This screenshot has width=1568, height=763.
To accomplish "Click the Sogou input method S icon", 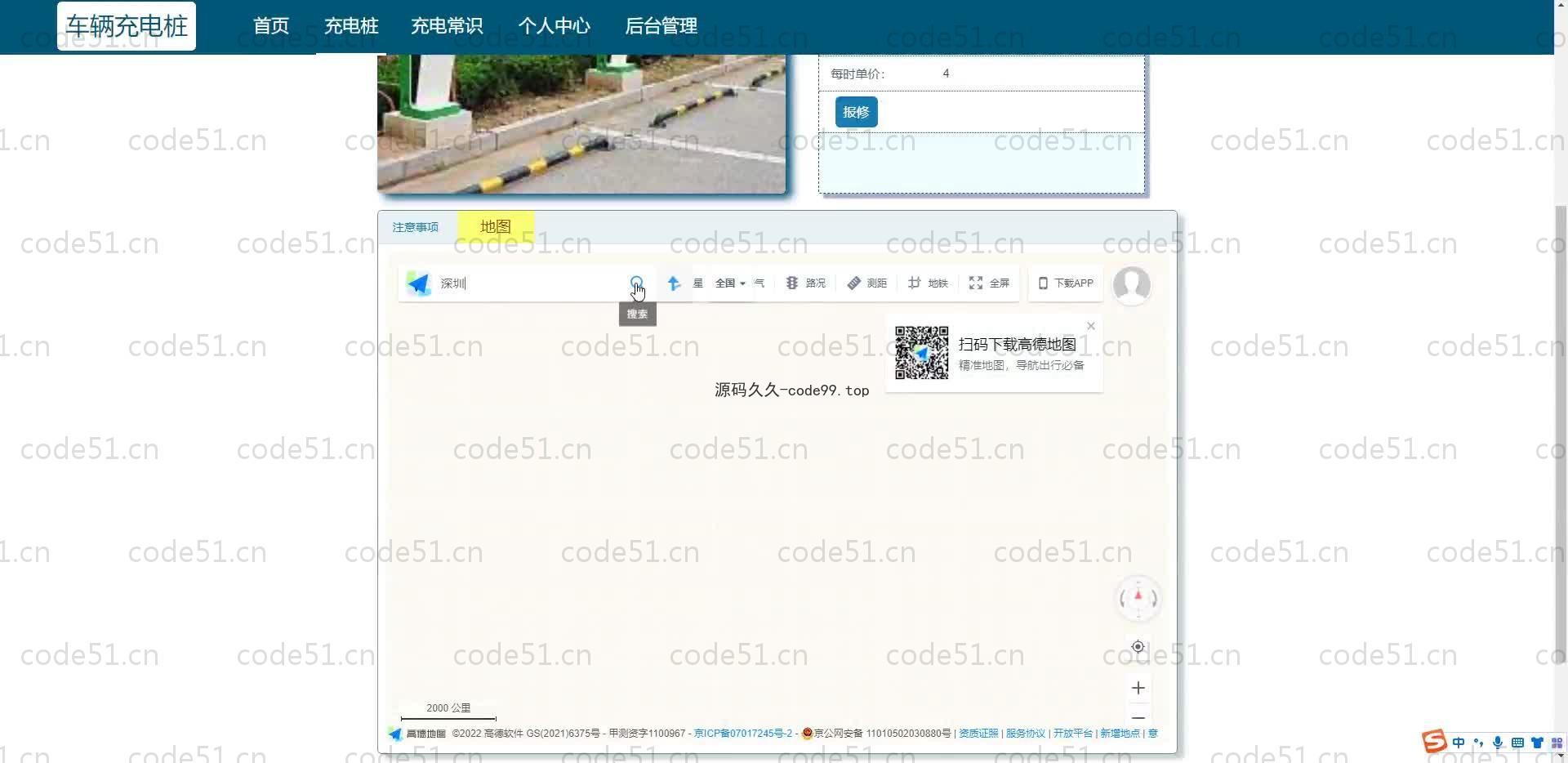I will [x=1434, y=742].
